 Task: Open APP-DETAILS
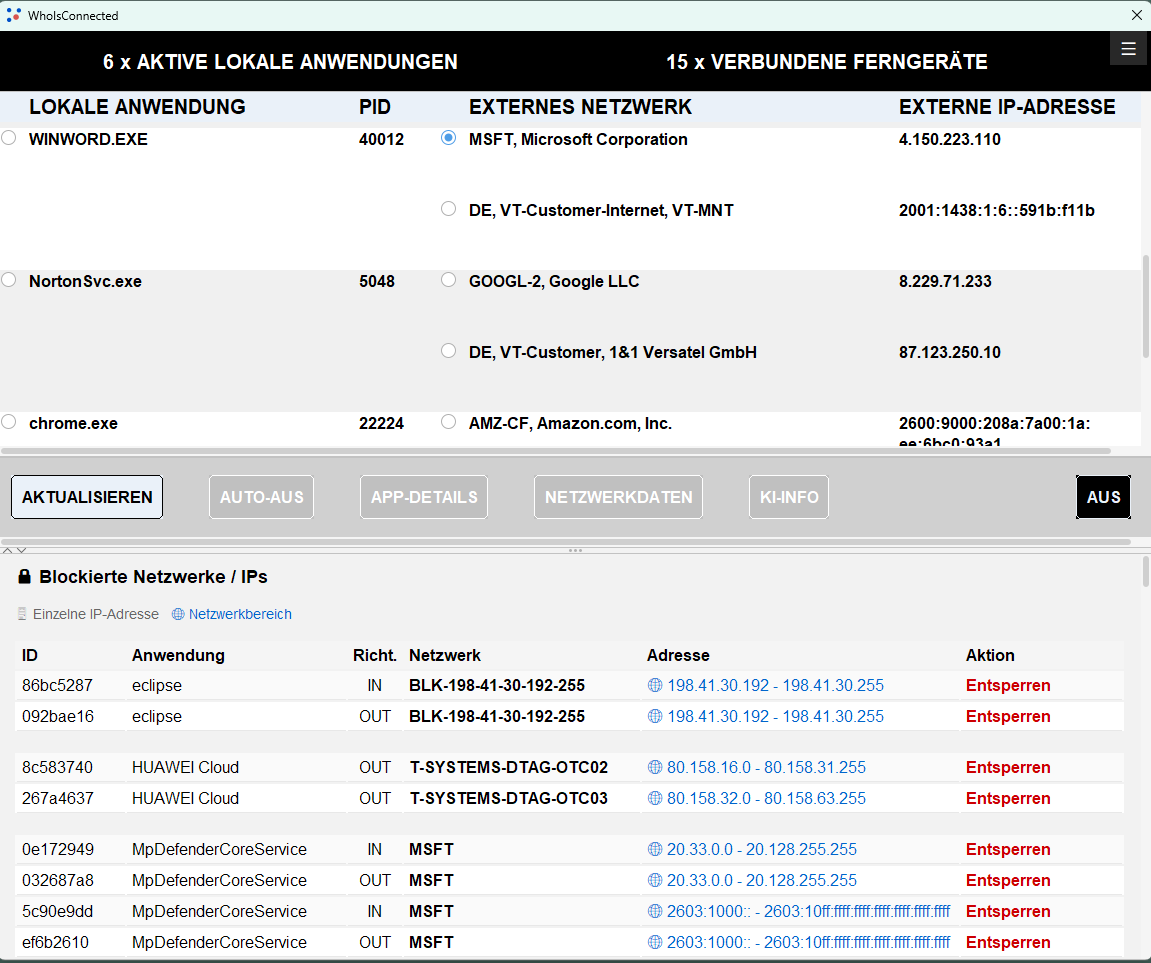tap(424, 497)
